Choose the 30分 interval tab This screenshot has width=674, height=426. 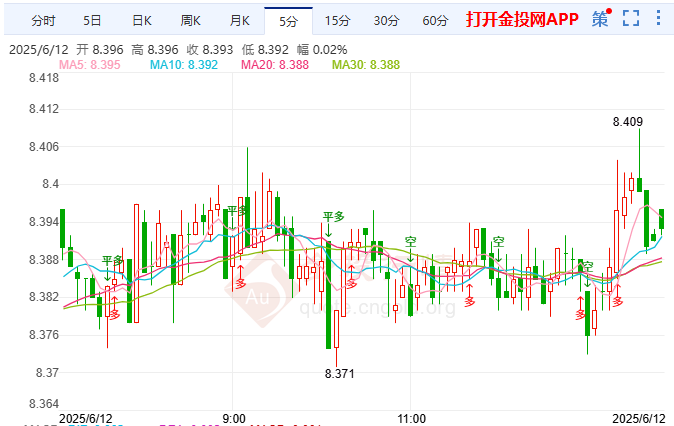pyautogui.click(x=386, y=20)
